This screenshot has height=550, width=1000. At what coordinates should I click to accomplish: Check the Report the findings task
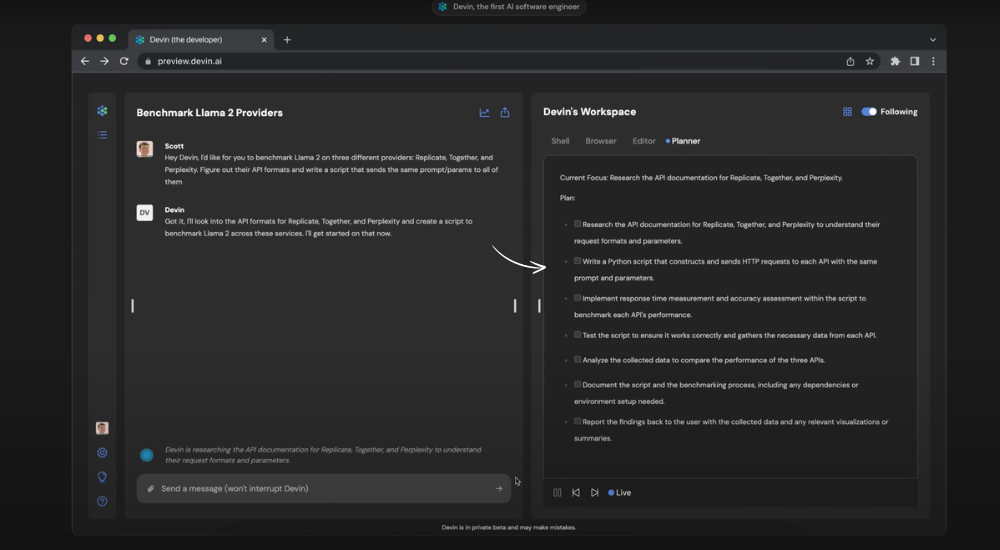577,421
